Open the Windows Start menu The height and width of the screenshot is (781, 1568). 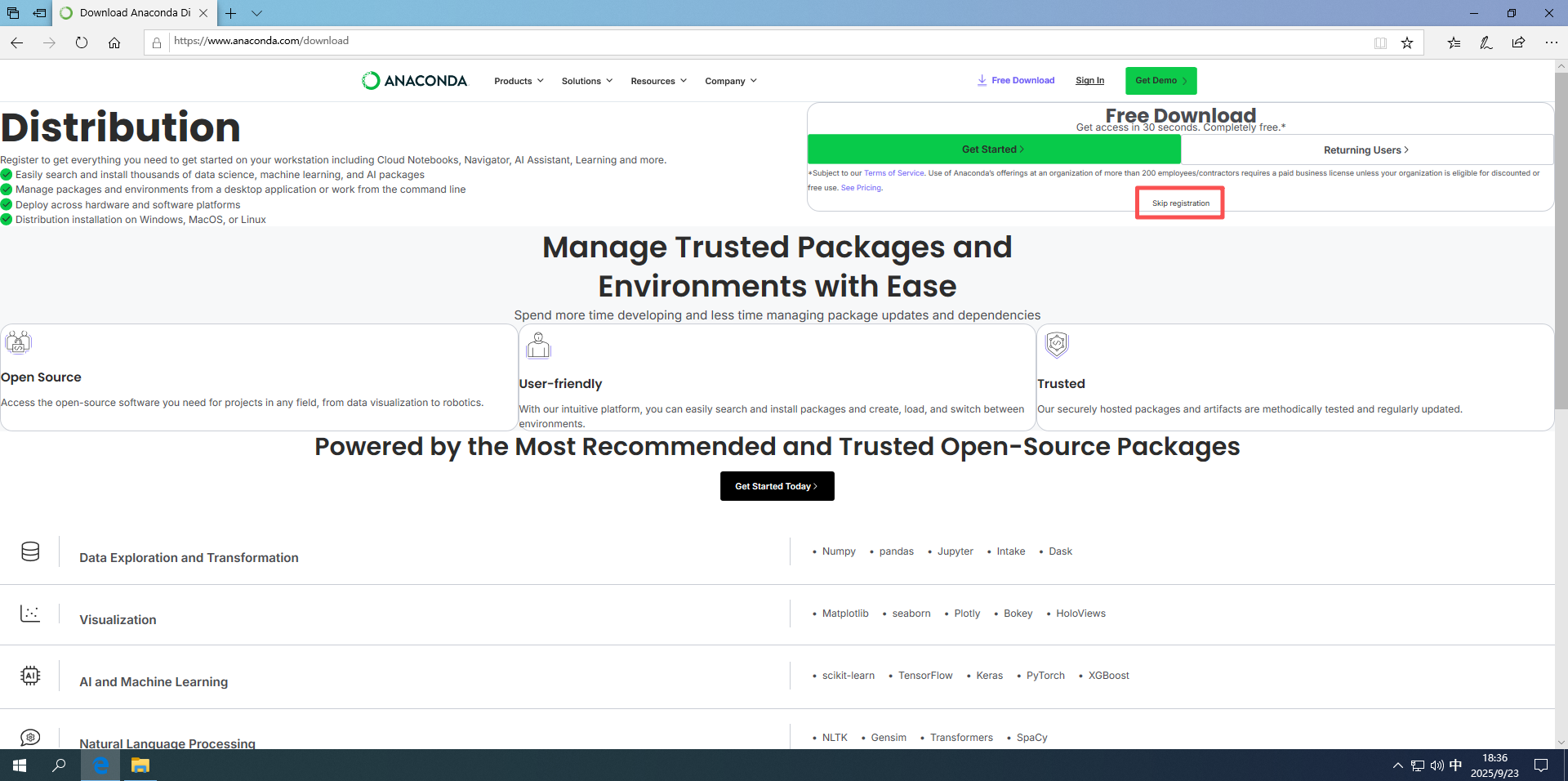click(x=20, y=765)
